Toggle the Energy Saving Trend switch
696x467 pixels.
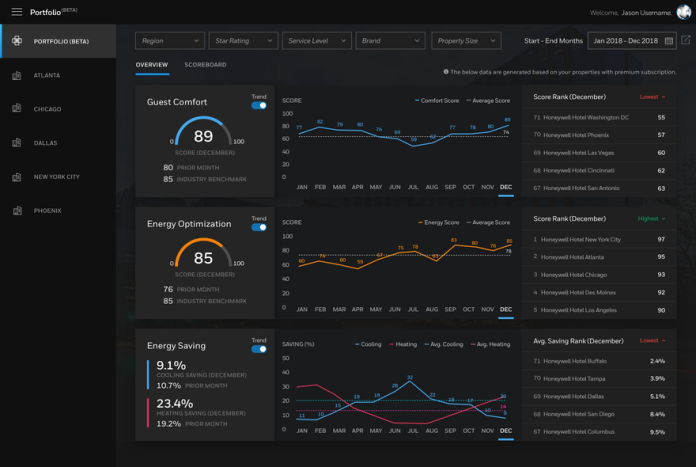(x=259, y=349)
